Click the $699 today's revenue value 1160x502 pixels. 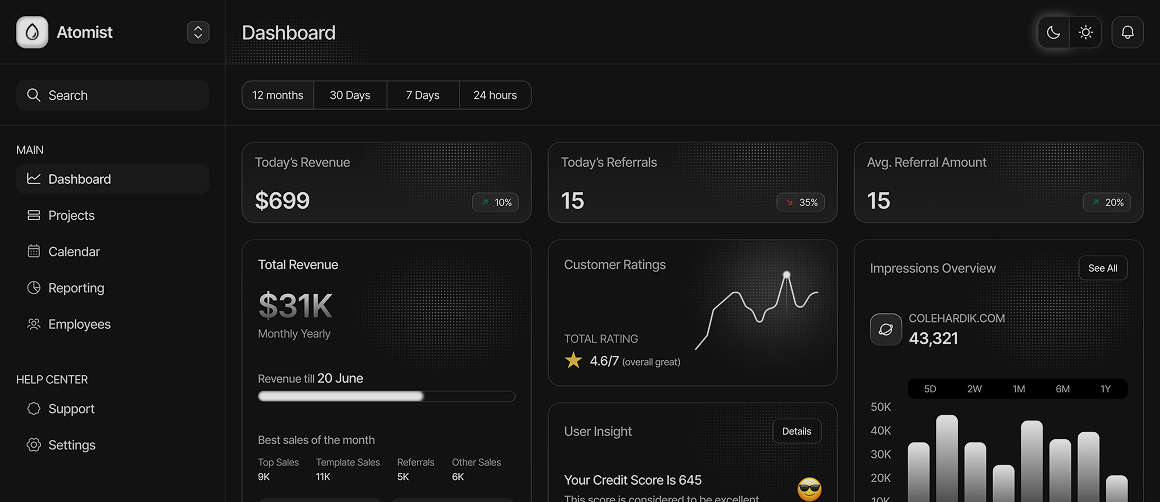282,200
